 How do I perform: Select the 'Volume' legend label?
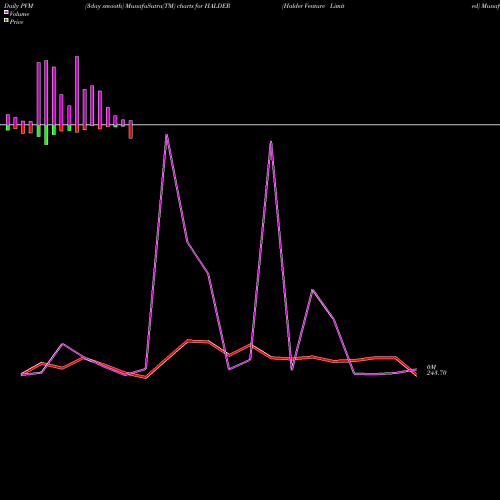pyautogui.click(x=19, y=14)
